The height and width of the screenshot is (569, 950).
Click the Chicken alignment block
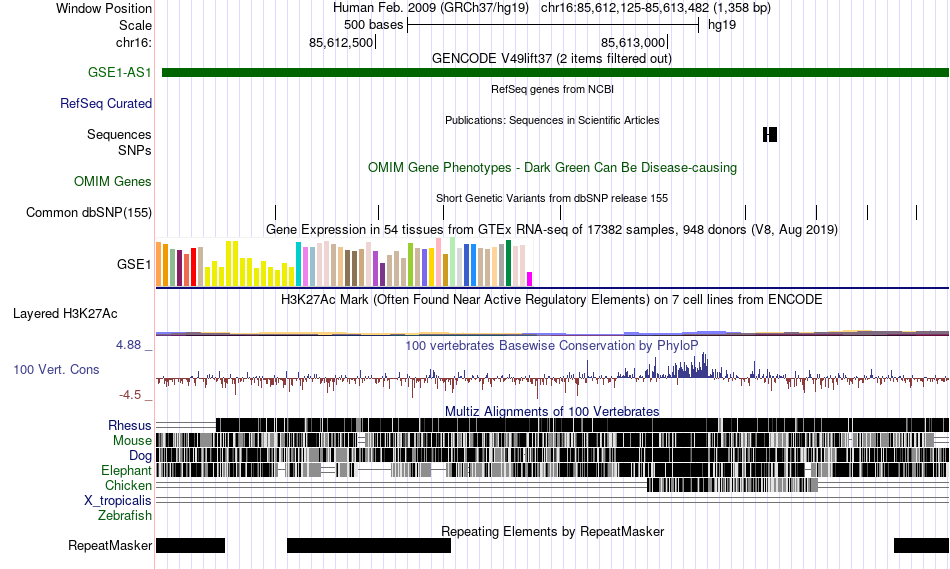[x=732, y=485]
